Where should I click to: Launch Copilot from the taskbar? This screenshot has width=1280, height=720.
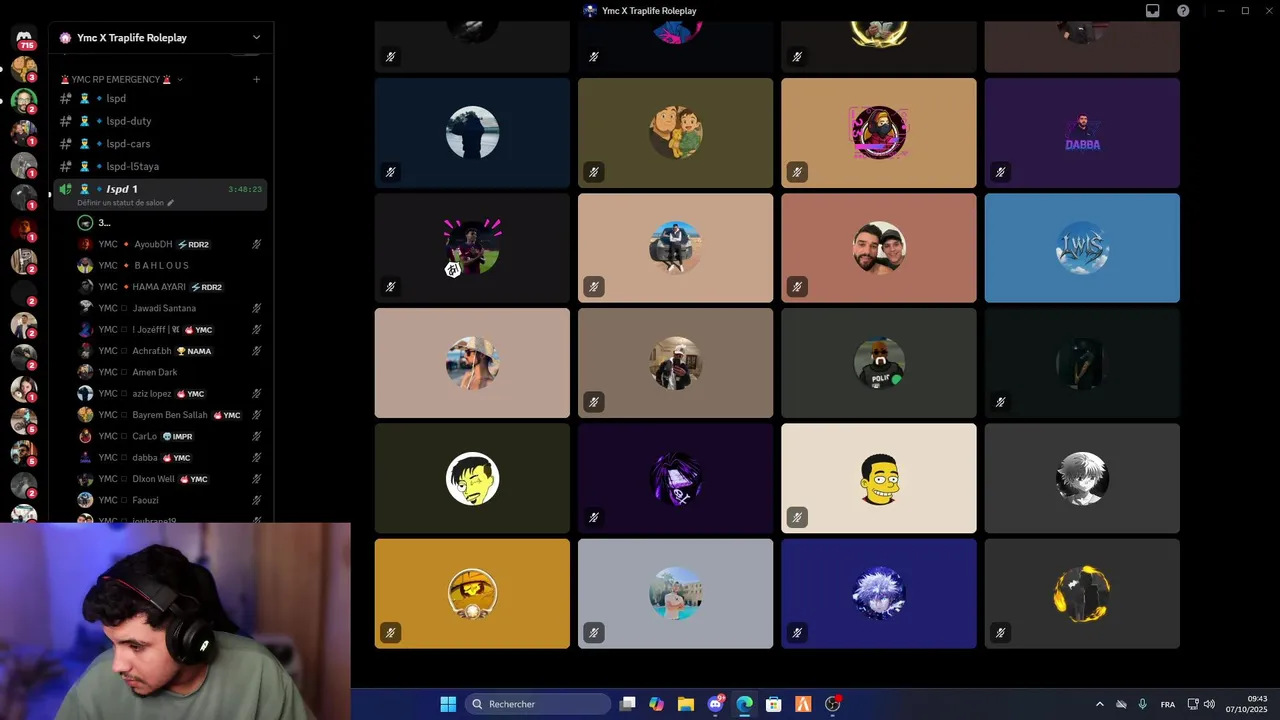(x=656, y=704)
